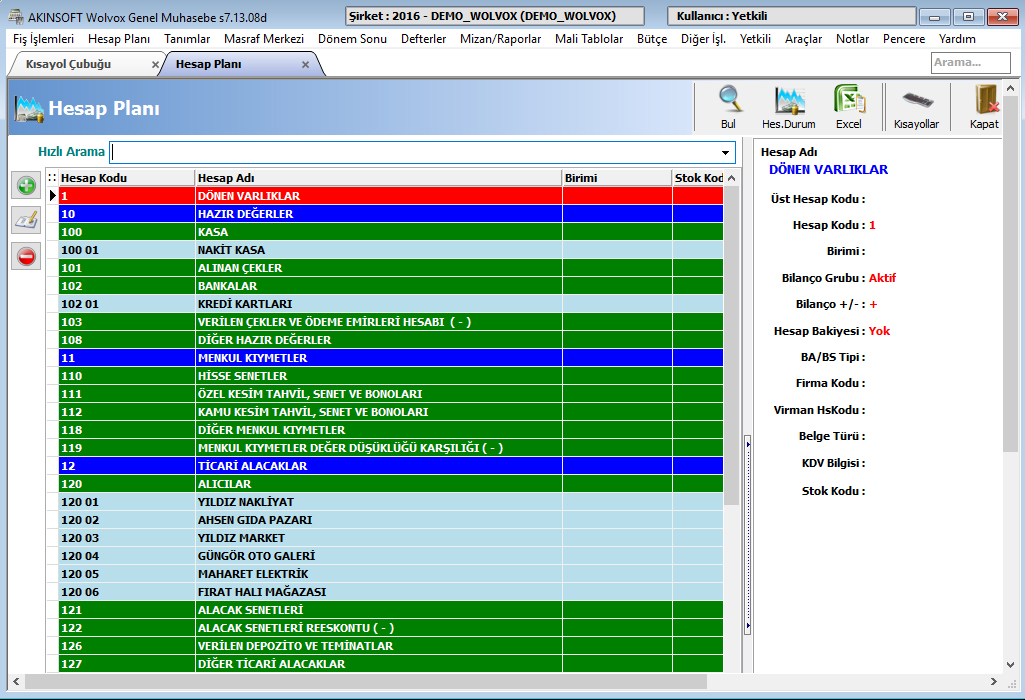This screenshot has height=700, width=1025.
Task: Click the grid options dots icon
Action: pos(52,178)
